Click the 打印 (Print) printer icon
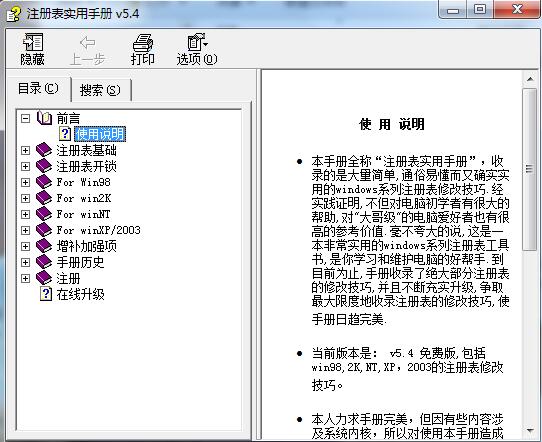This screenshot has width=542, height=442. [143, 43]
